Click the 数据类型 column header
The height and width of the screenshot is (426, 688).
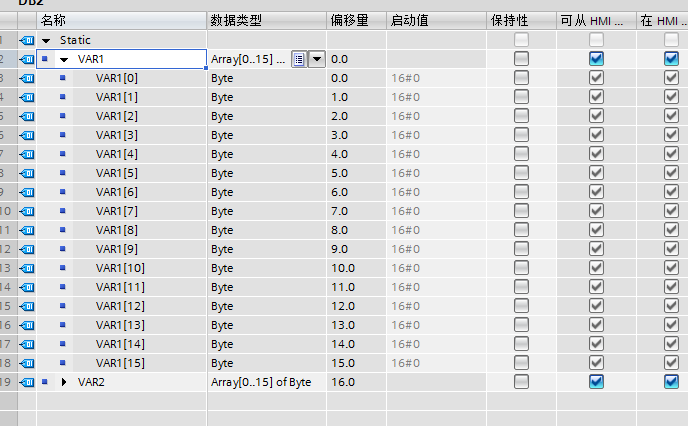coord(267,21)
